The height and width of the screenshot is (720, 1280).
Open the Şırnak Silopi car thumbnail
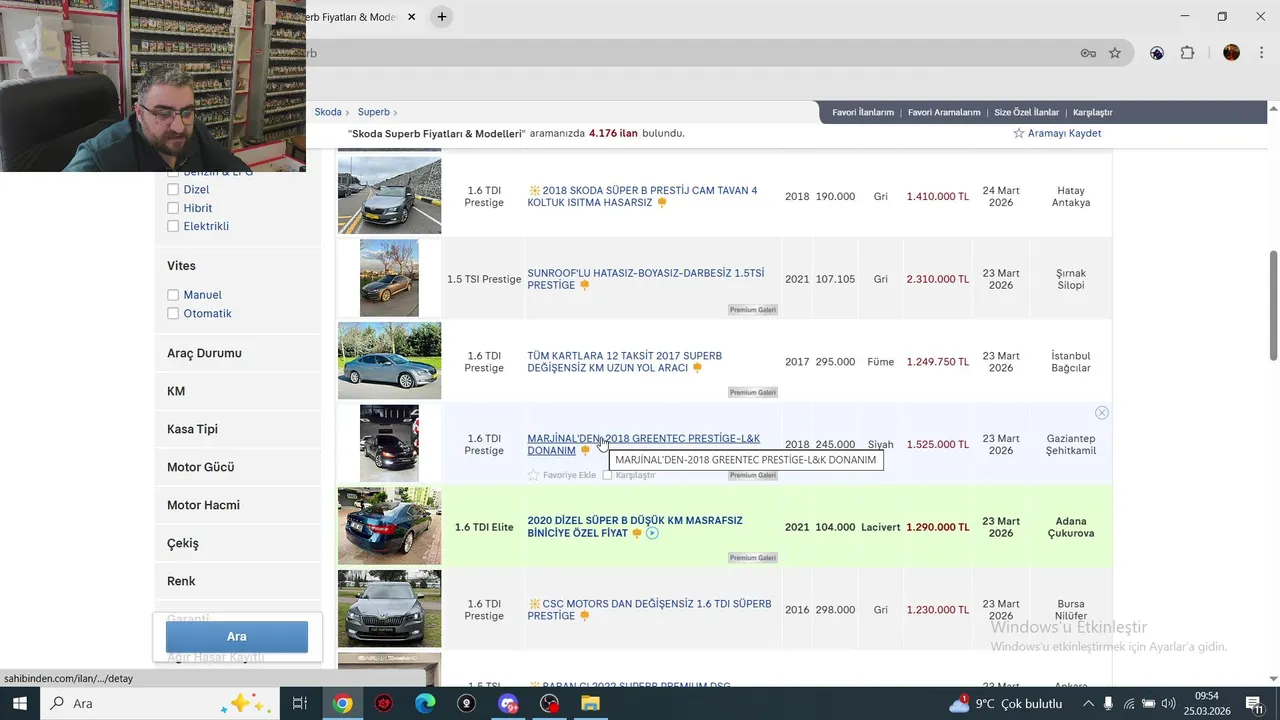pos(389,278)
